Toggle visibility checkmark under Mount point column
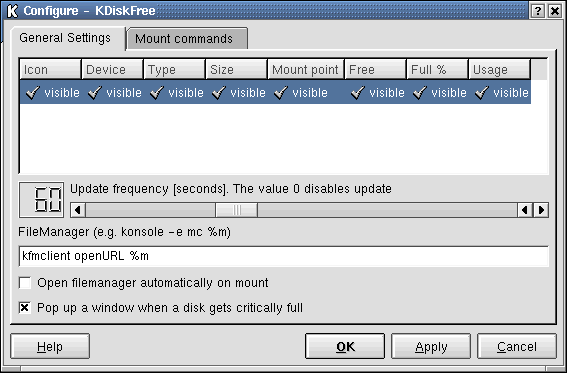 click(x=281, y=93)
